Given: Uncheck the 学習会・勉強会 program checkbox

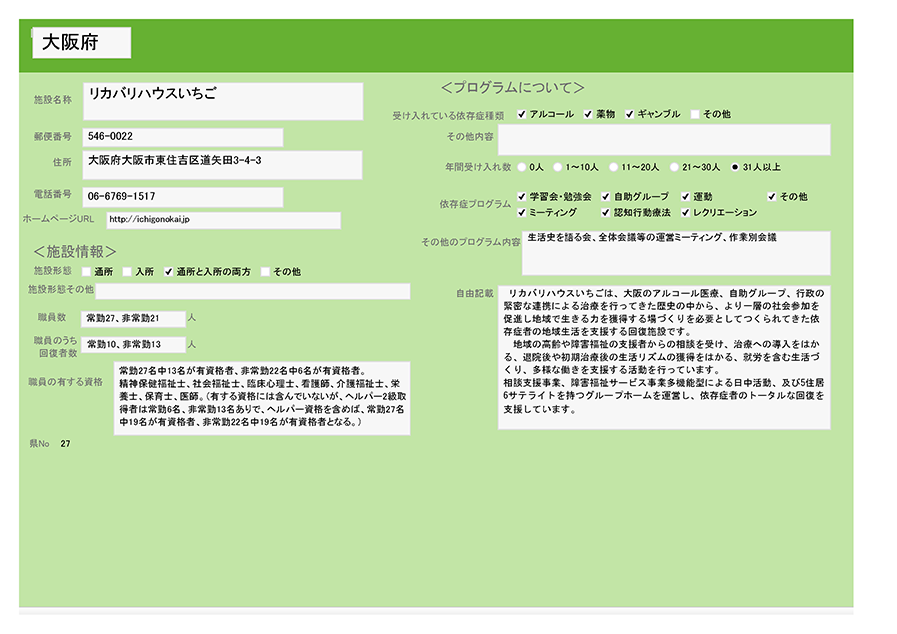Looking at the screenshot, I should point(522,197).
